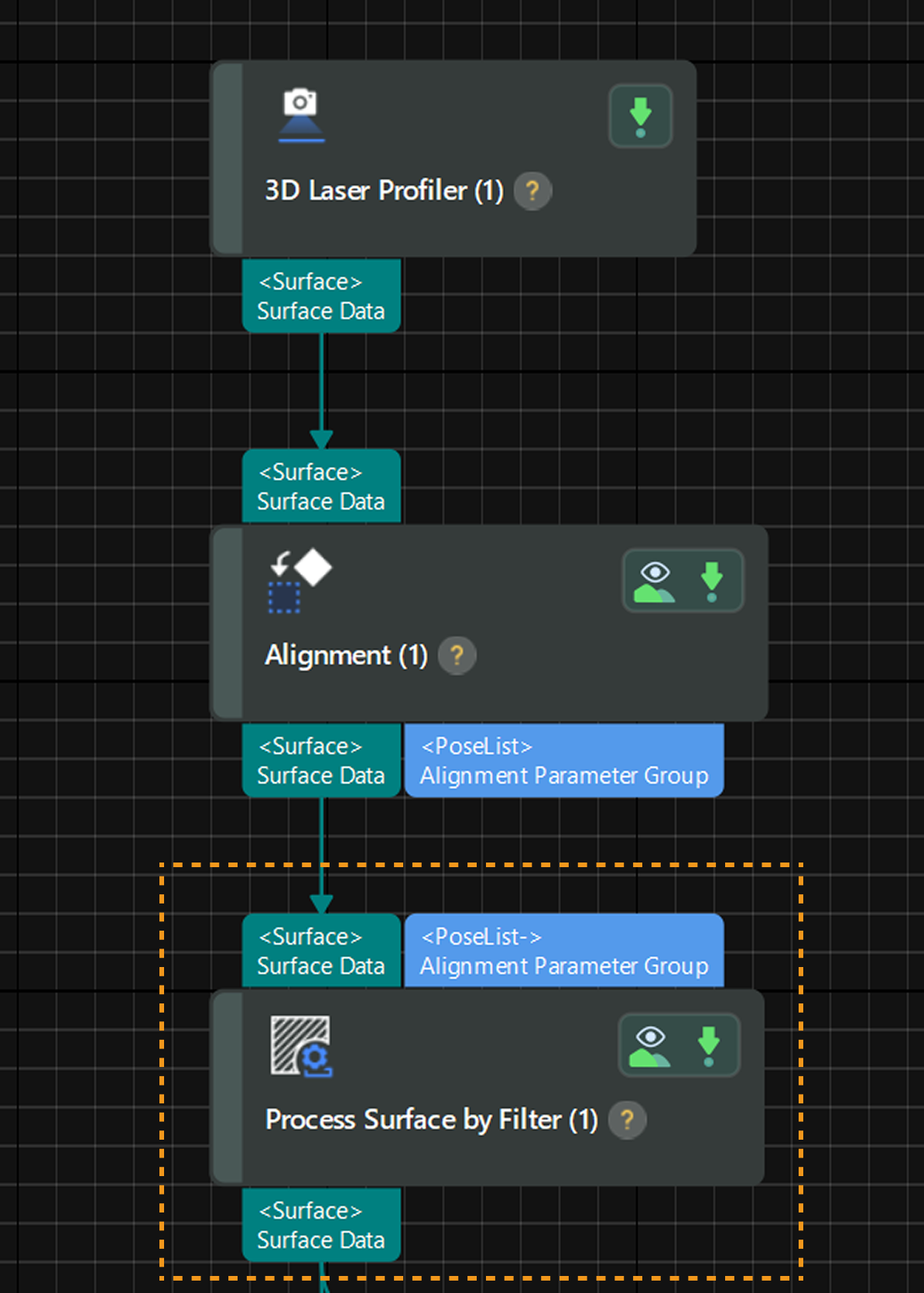Open help for Process Surface by Filter (1)
Image resolution: width=924 pixels, height=1293 pixels.
[627, 1120]
